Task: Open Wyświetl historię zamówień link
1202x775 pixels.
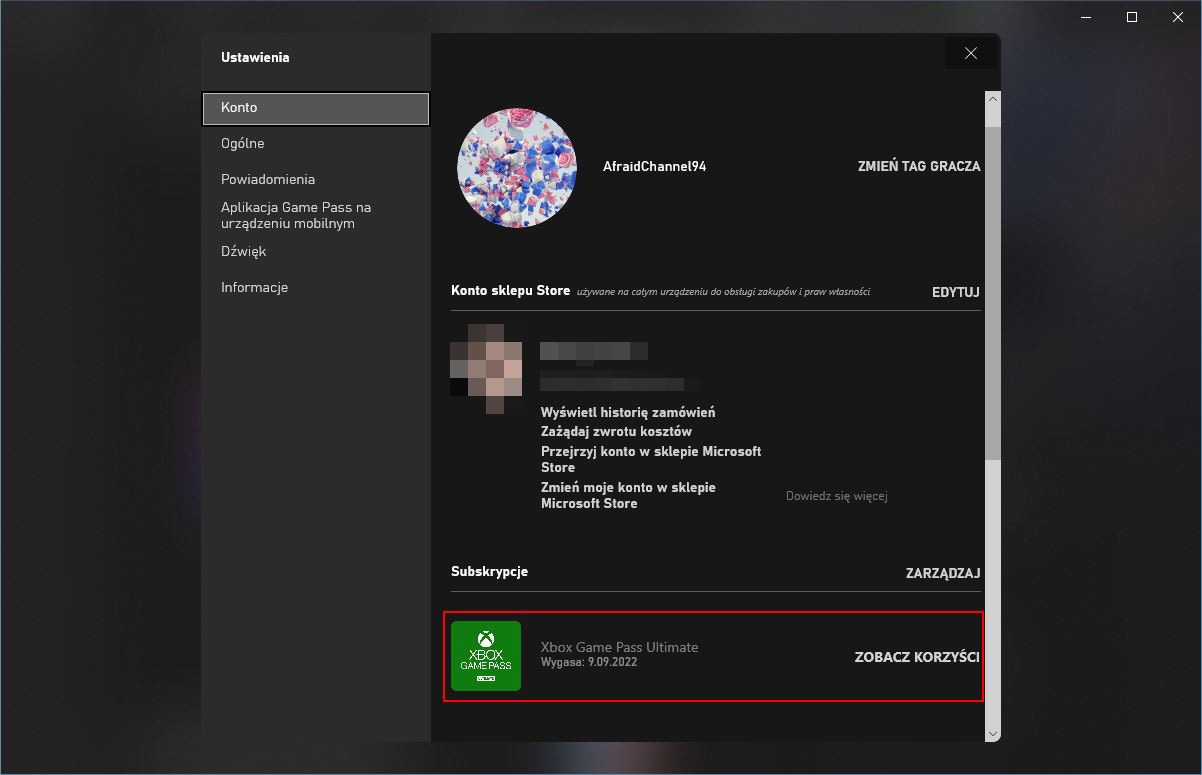Action: [628, 412]
